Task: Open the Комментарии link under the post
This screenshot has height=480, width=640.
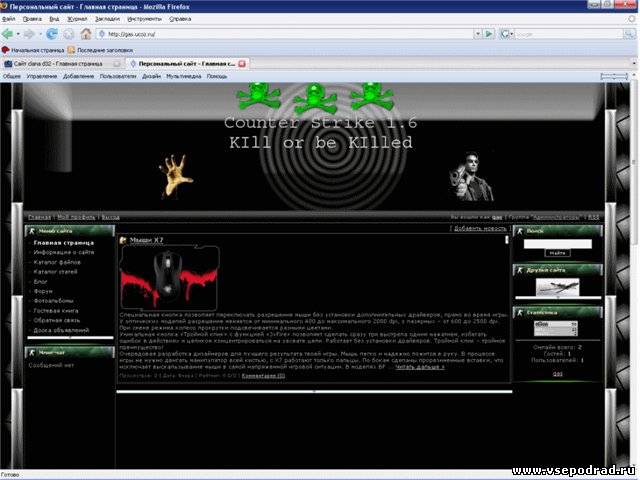Action: click(x=263, y=376)
